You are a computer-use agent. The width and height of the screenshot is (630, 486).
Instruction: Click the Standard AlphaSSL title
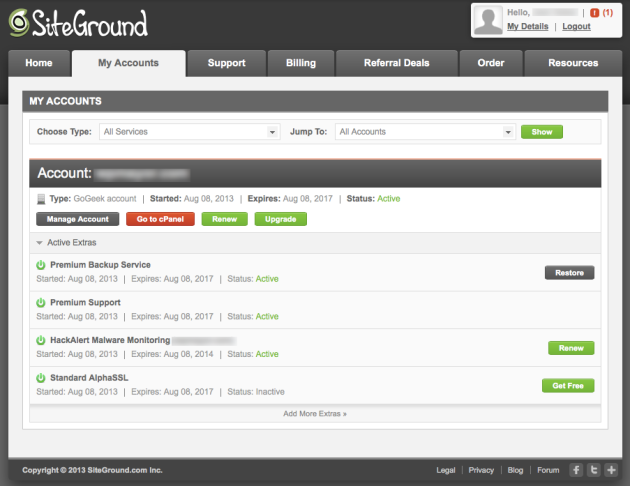(x=89, y=378)
